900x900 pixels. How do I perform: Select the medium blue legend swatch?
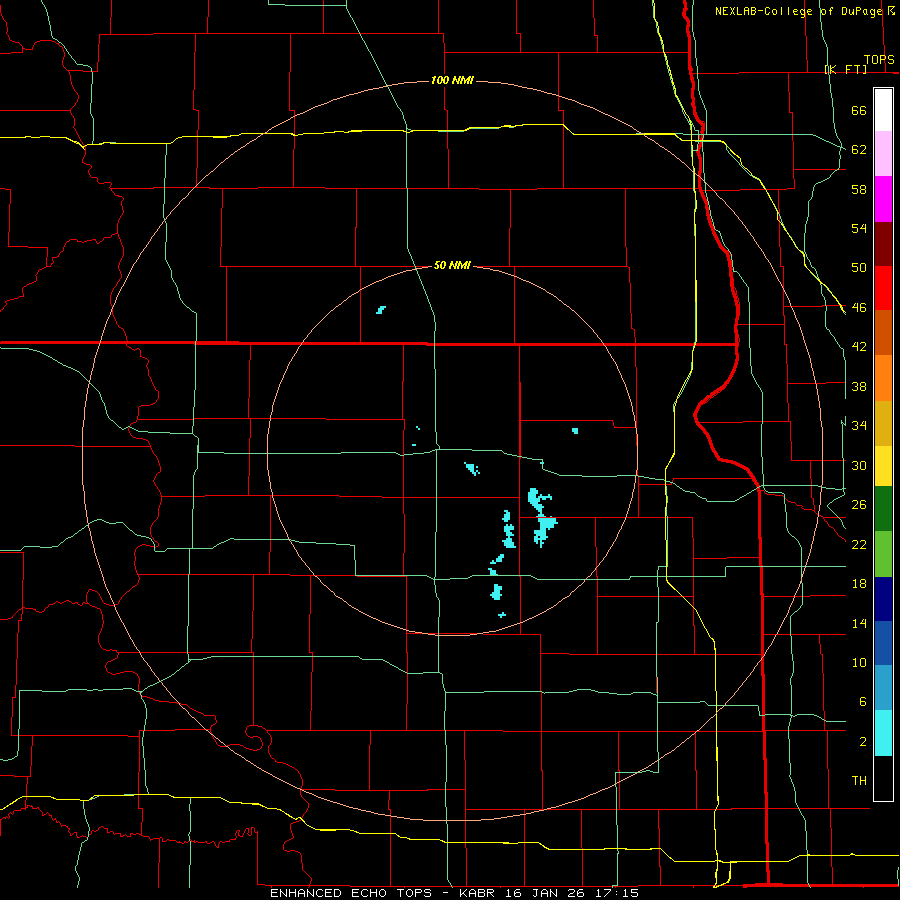883,643
